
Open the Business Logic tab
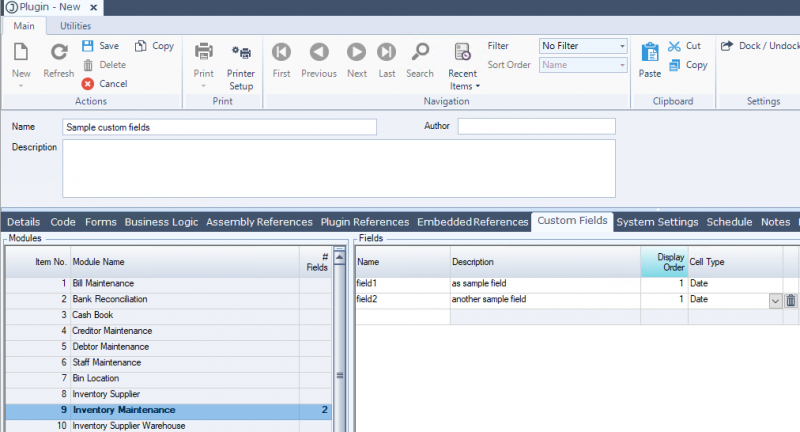tap(163, 222)
